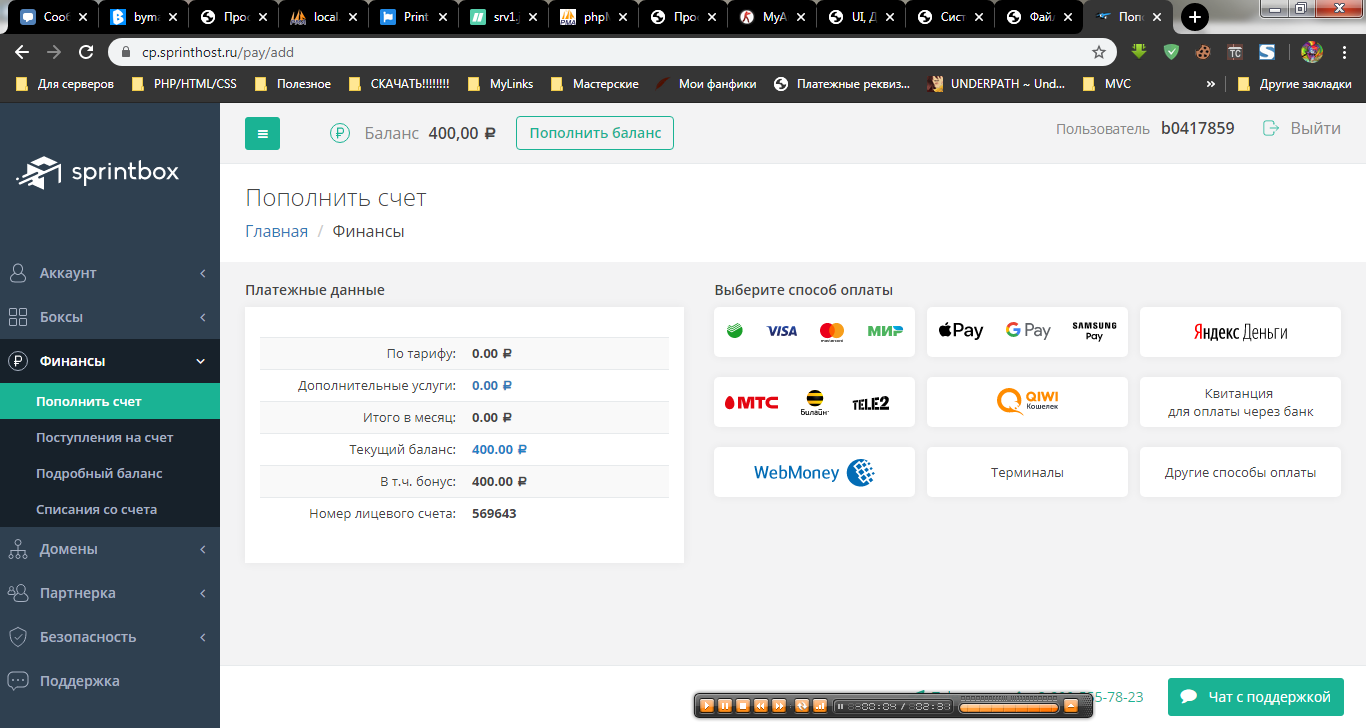Open Чат с поддержкой button
This screenshot has height=728, width=1366.
[x=1255, y=697]
